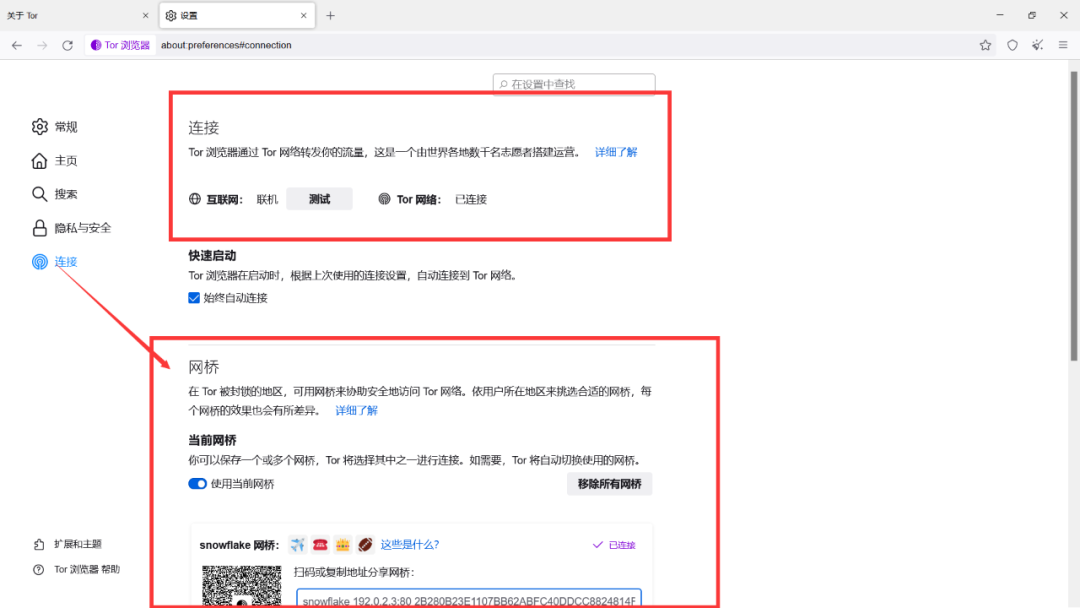Image resolution: width=1080 pixels, height=608 pixels.
Task: Open 搜索 settings category
Action: [x=55, y=194]
